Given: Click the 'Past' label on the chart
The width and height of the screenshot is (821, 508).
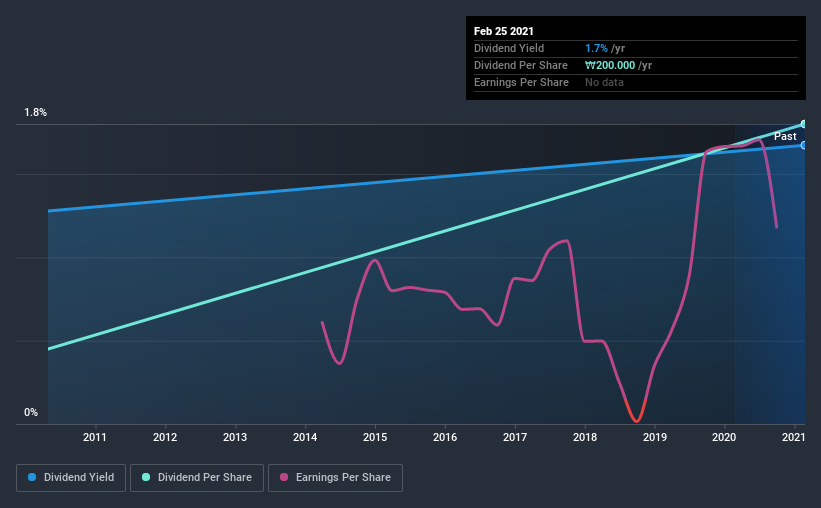Looking at the screenshot, I should click(784, 136).
